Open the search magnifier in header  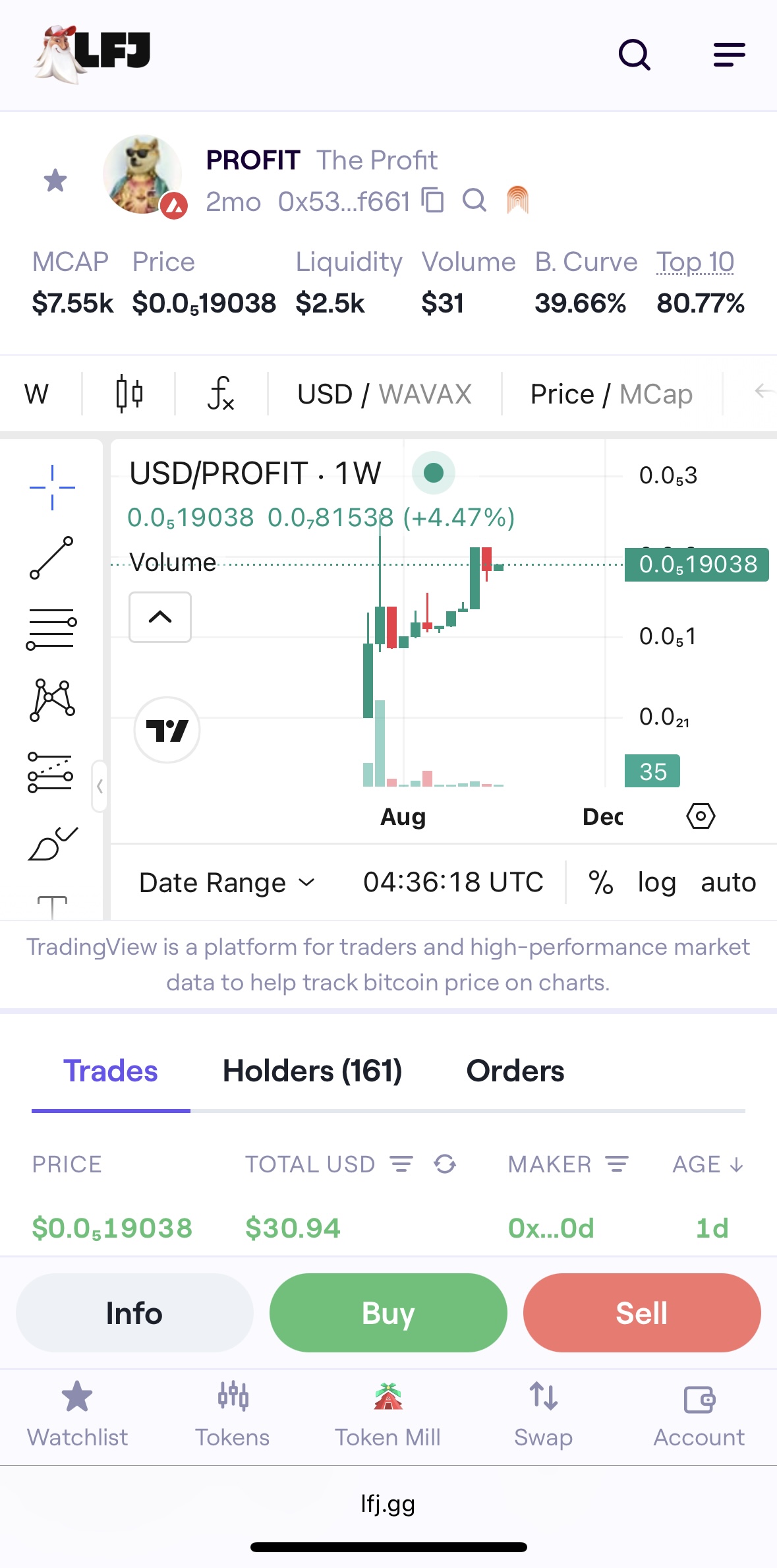pos(635,55)
